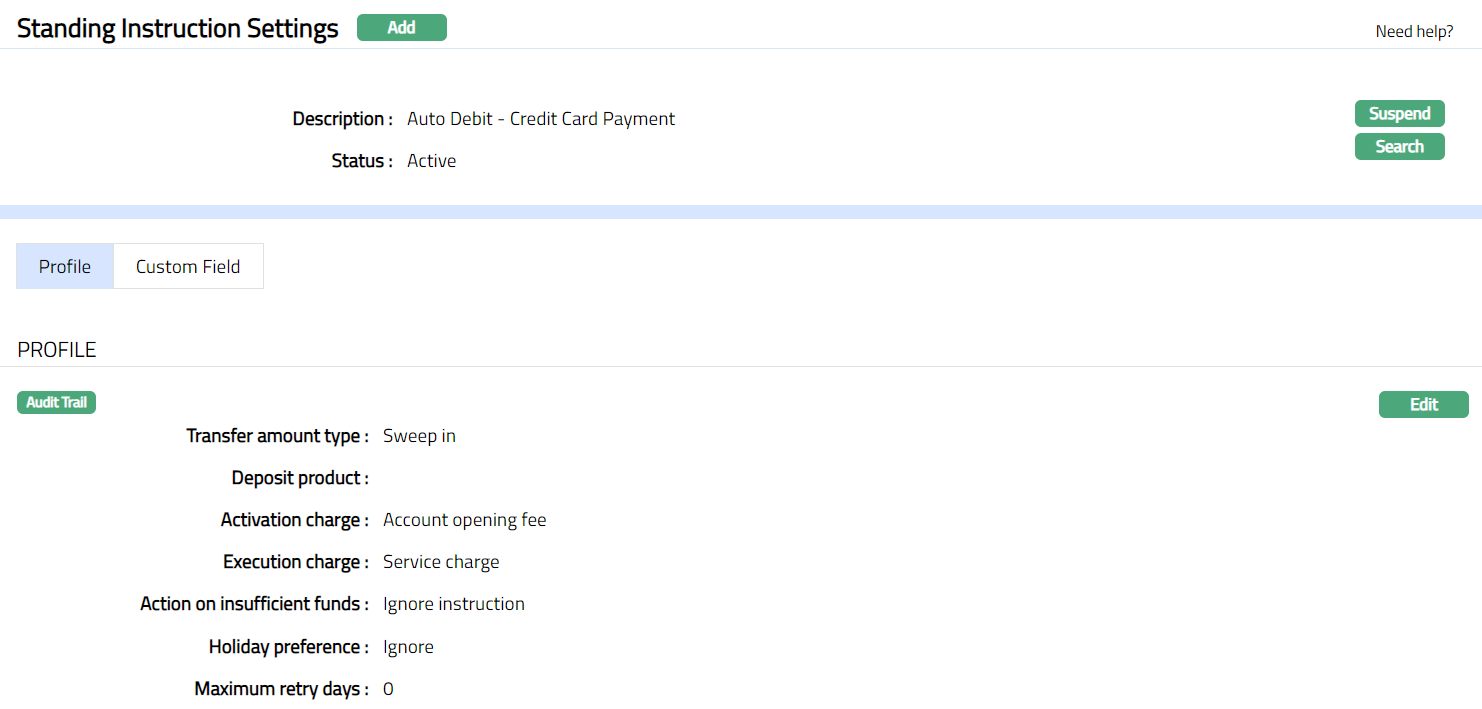
Task: Click the Standing Instruction Settings heading
Action: [178, 28]
